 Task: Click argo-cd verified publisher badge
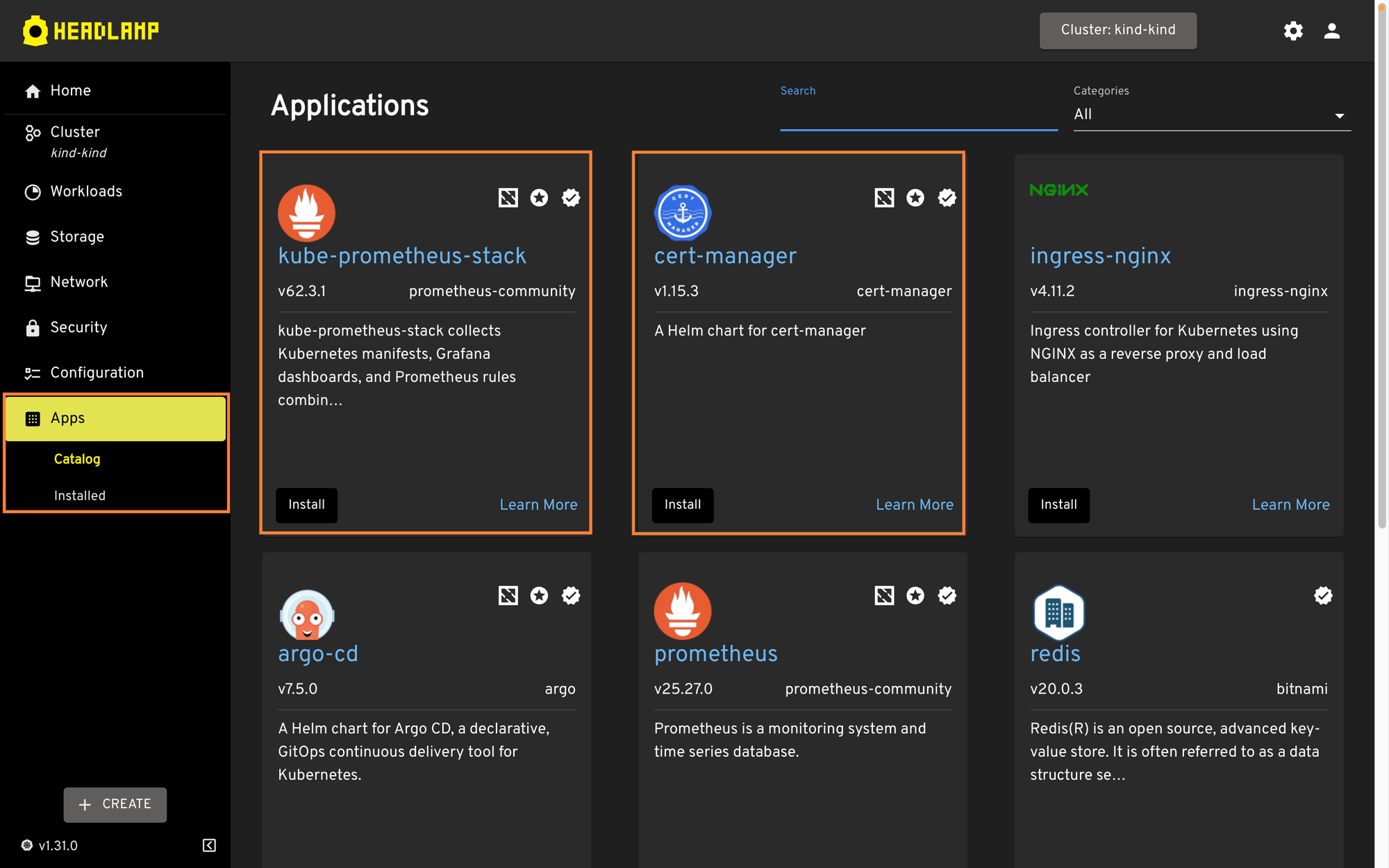pos(571,595)
